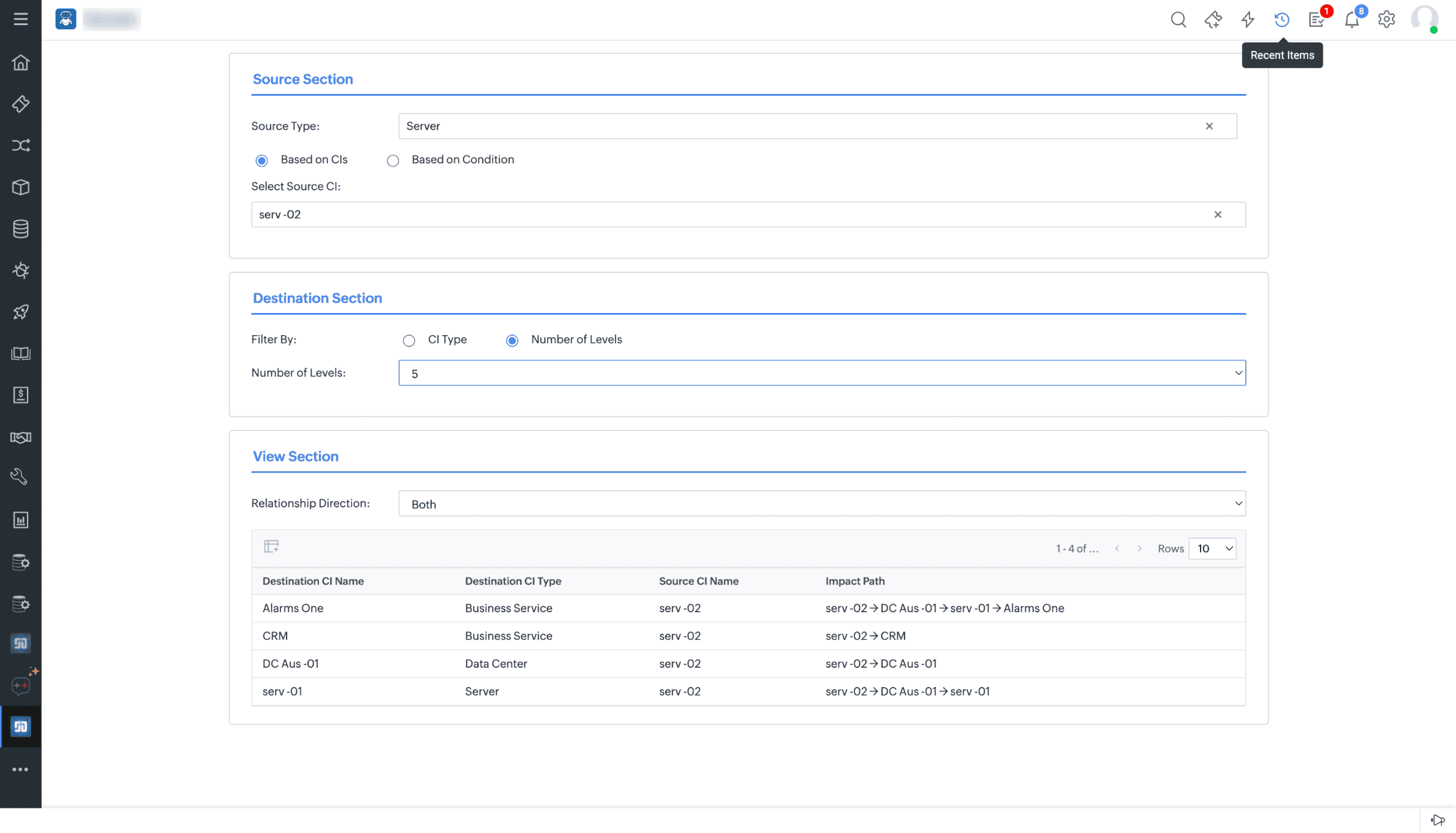The height and width of the screenshot is (833, 1456).
Task: Open more sidebar items with the ellipsis
Action: pyautogui.click(x=20, y=770)
